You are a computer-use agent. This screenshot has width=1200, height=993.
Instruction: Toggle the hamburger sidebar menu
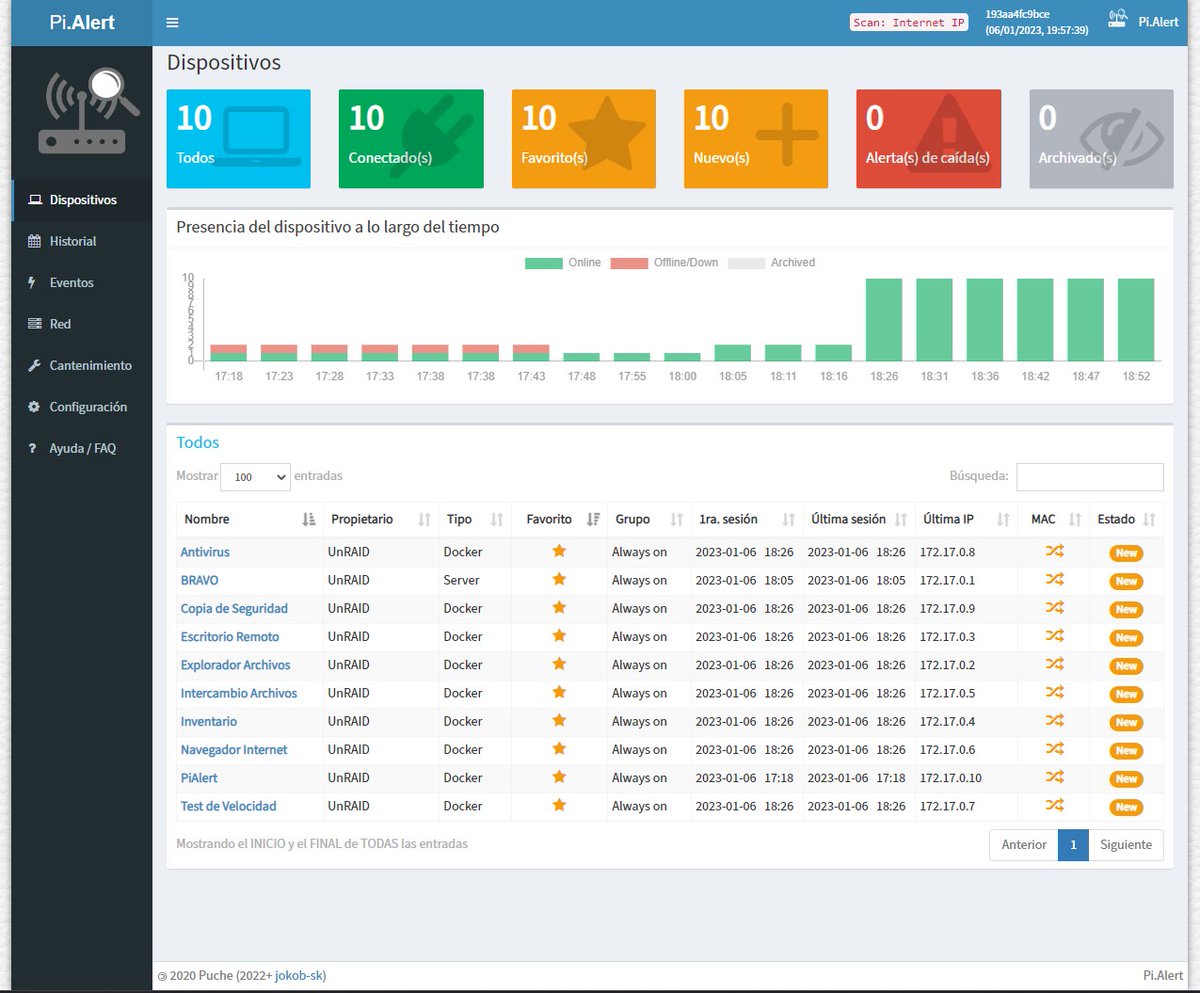(173, 23)
